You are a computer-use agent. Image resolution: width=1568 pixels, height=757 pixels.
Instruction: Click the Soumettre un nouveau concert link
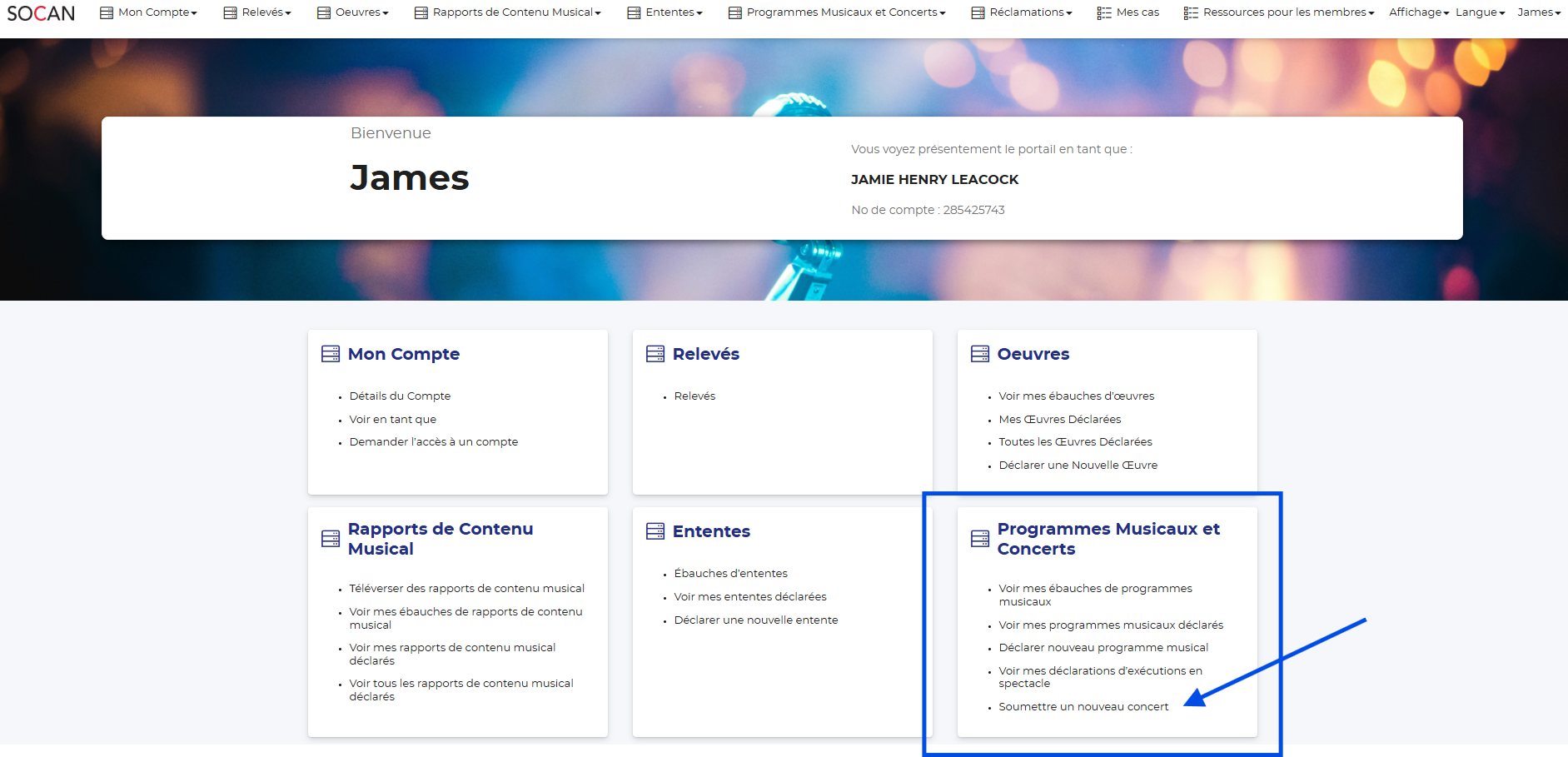[1083, 707]
